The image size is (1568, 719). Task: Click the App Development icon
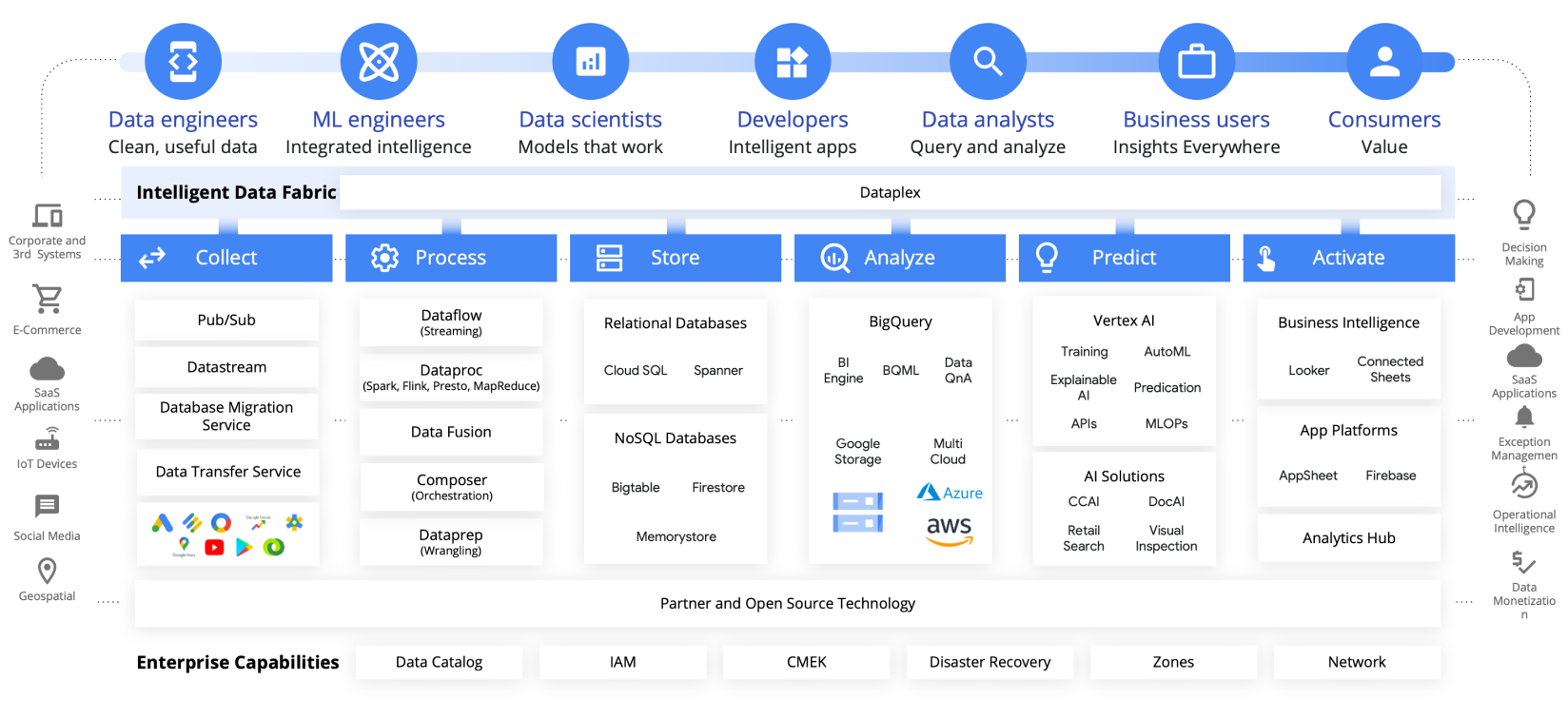pyautogui.click(x=1524, y=290)
